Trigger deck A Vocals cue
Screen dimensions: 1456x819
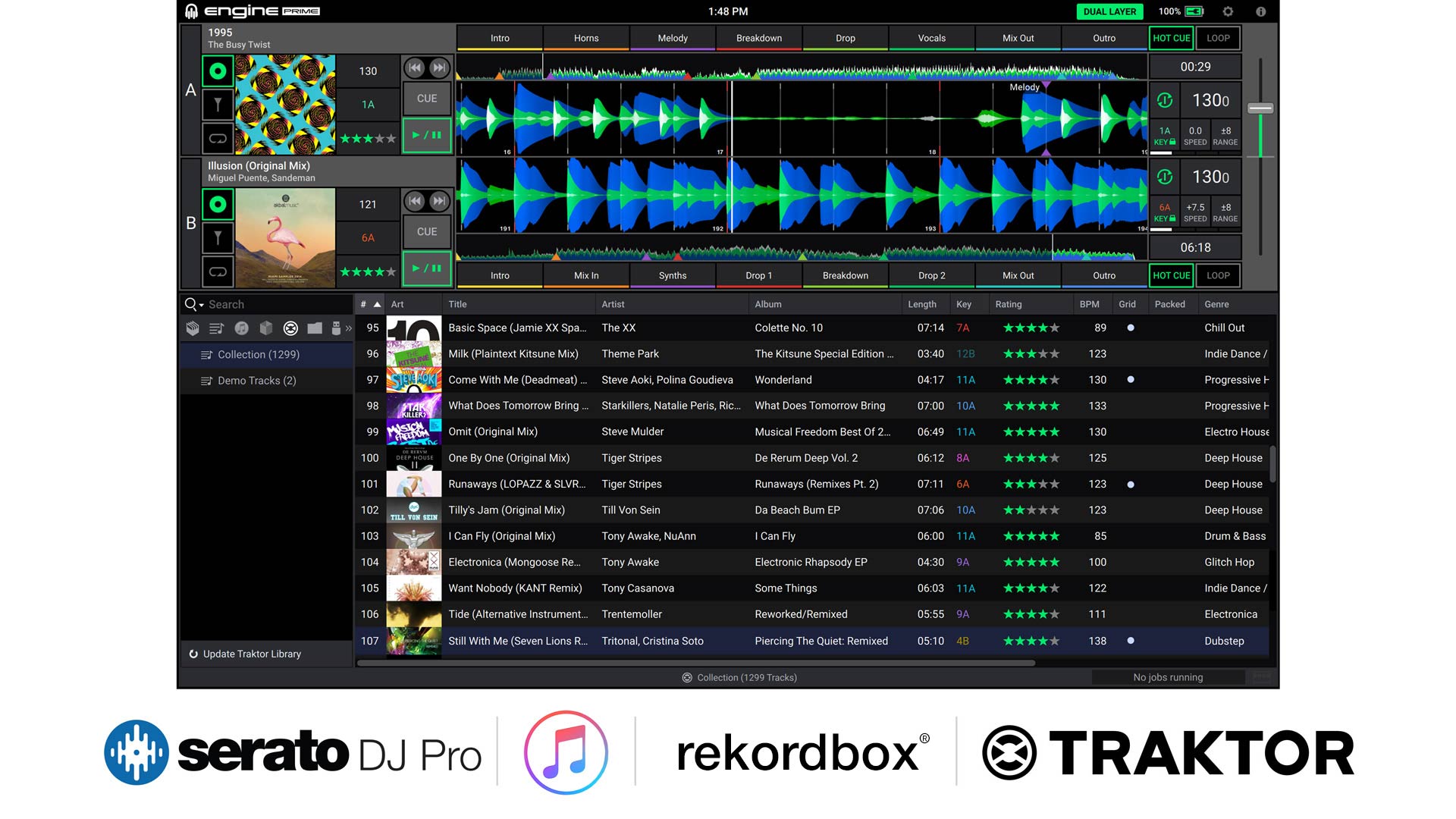point(932,38)
